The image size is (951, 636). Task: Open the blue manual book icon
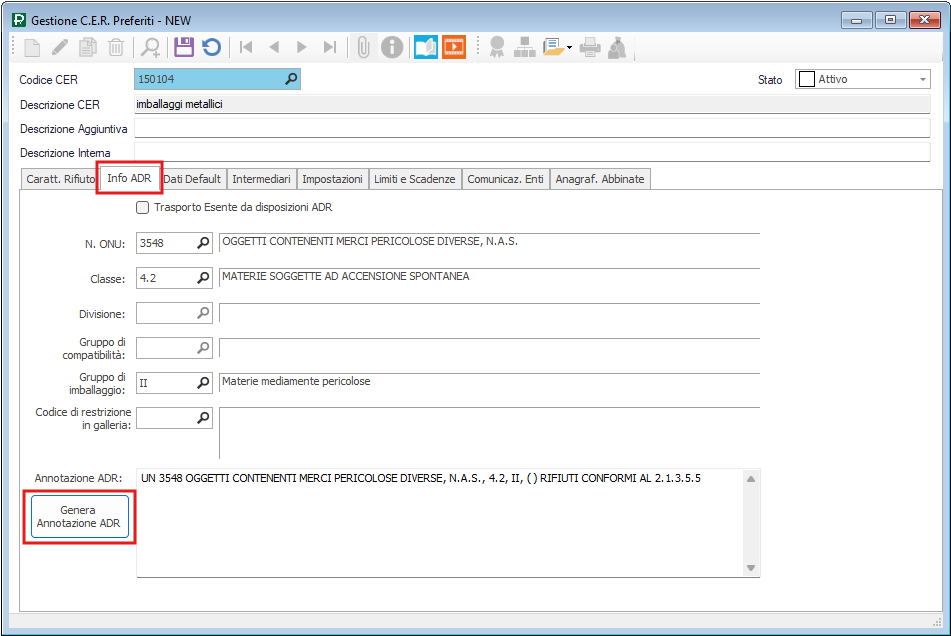coord(425,47)
